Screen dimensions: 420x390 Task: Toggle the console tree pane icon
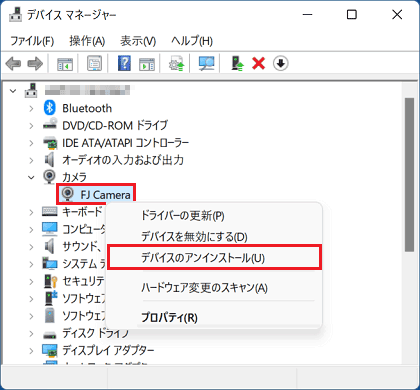(65, 63)
